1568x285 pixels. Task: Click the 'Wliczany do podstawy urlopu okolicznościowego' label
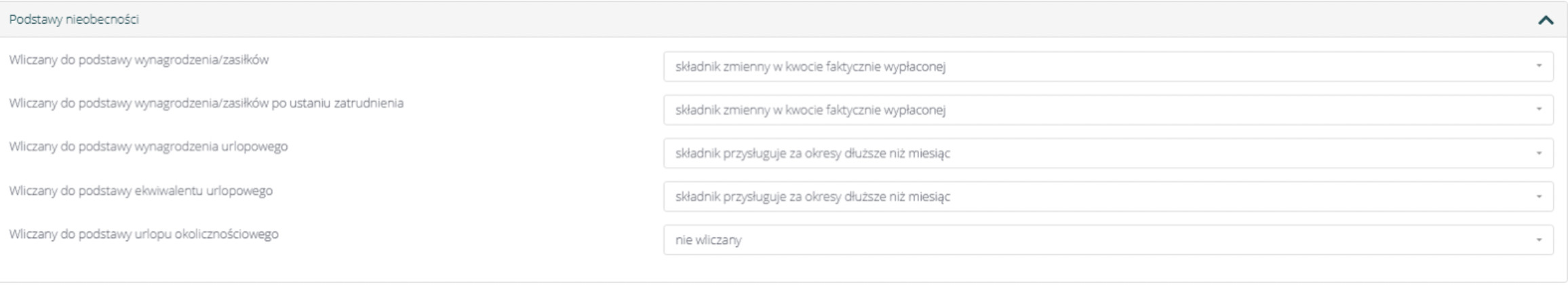pos(144,234)
